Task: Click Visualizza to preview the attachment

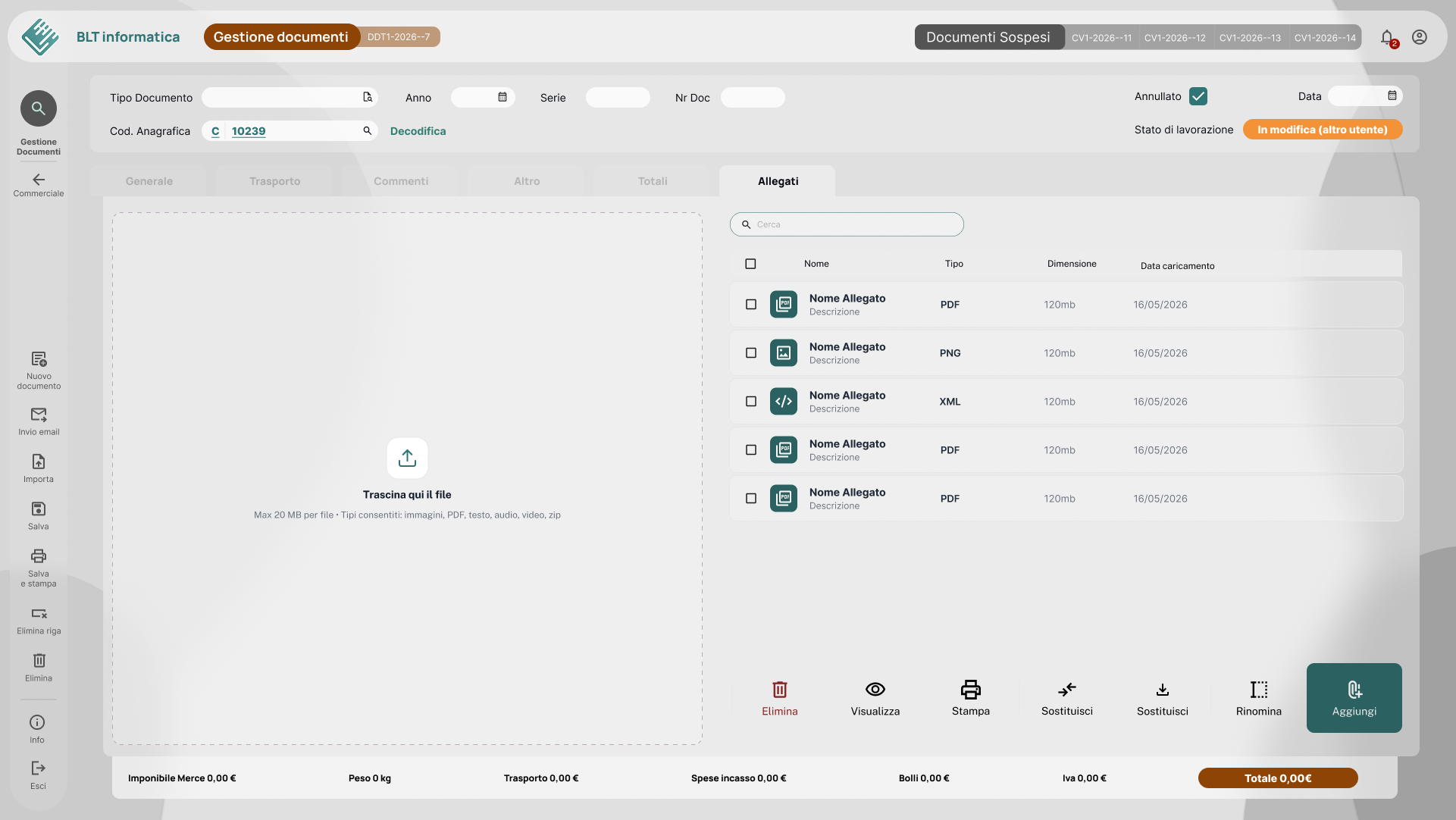Action: 875,698
